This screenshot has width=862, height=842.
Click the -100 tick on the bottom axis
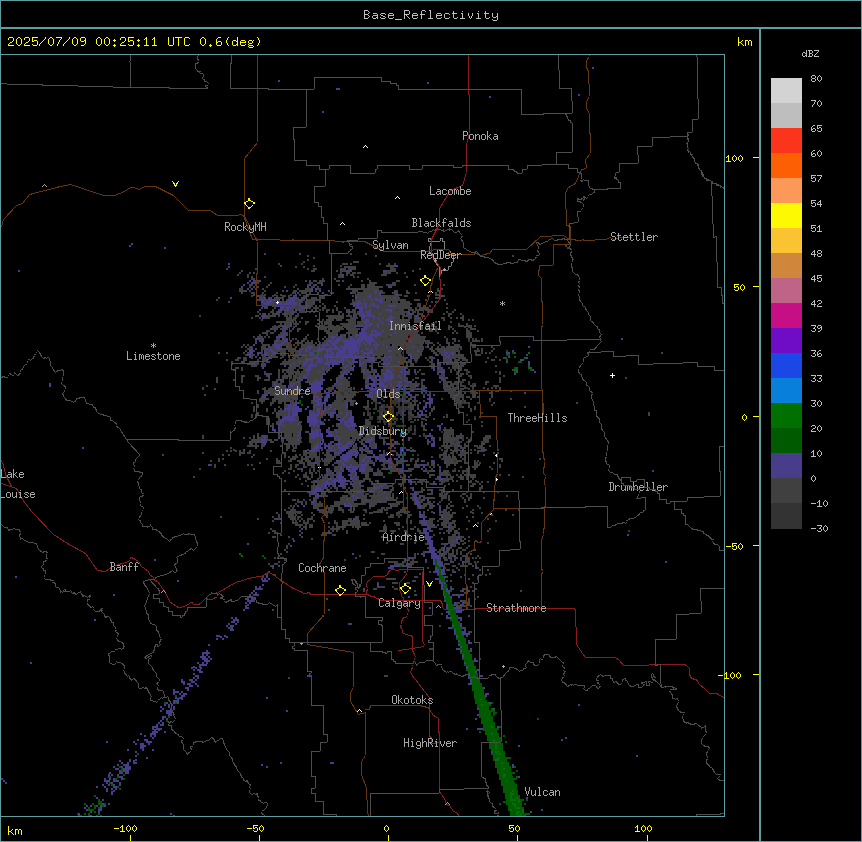(x=125, y=828)
